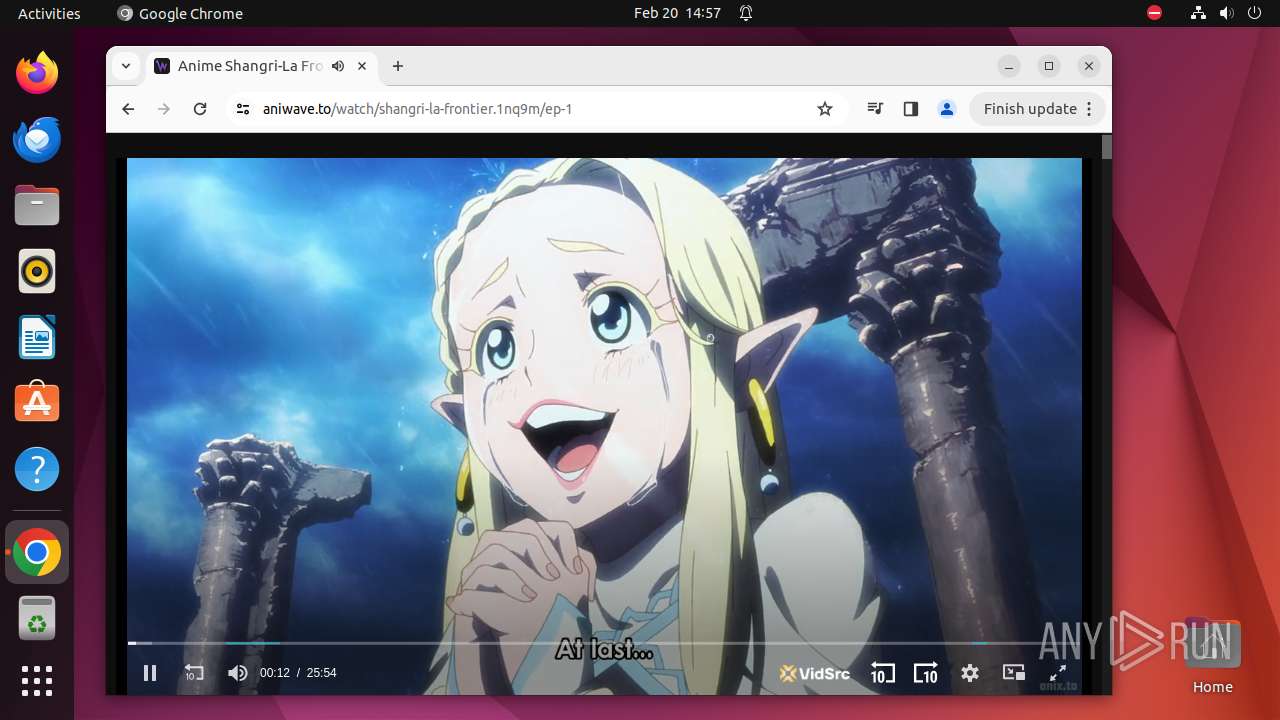This screenshot has height=720, width=1280.
Task: Show Applications grid
Action: coord(37,681)
